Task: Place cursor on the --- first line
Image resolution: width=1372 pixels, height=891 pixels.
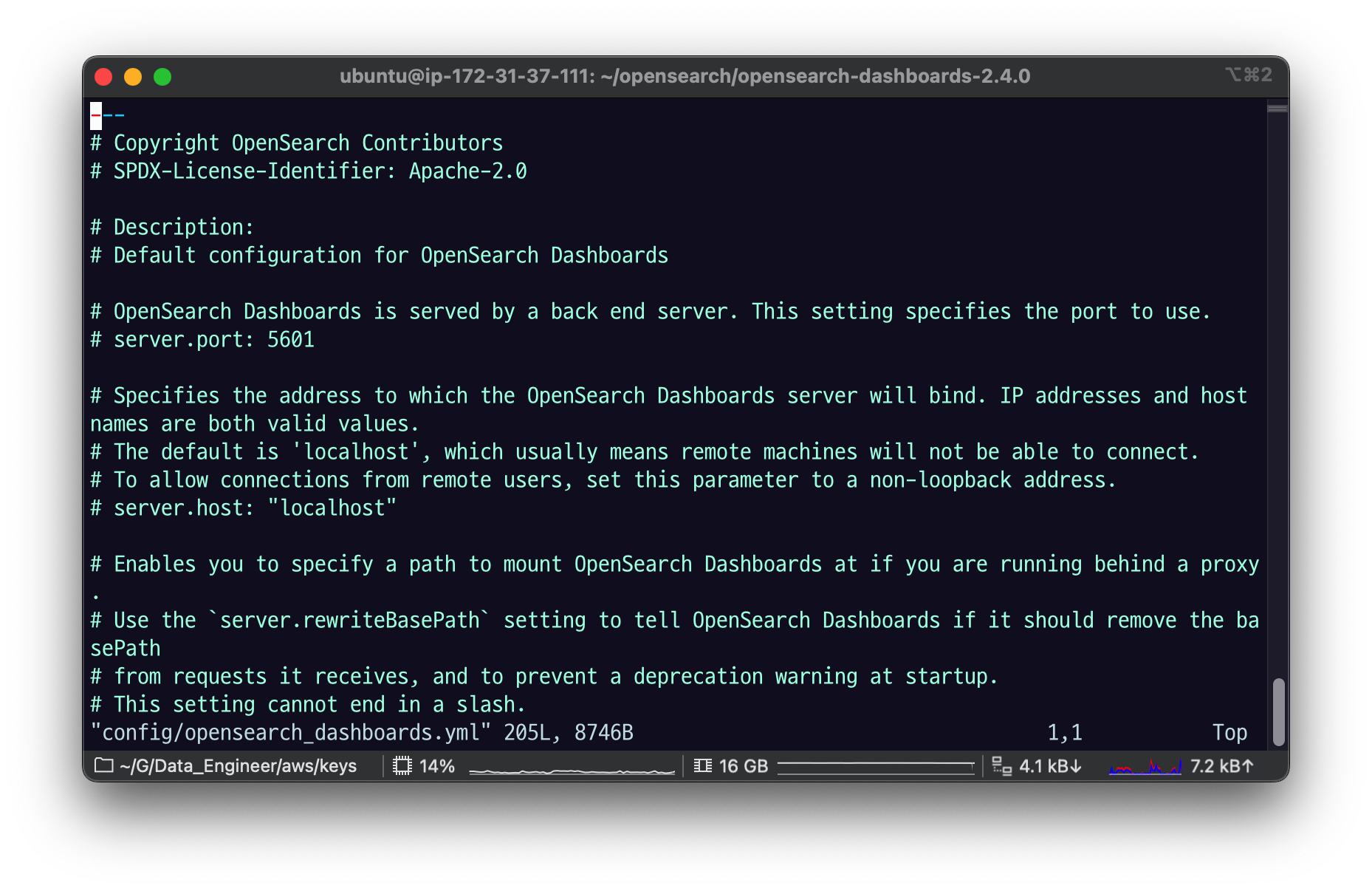Action: (x=108, y=115)
